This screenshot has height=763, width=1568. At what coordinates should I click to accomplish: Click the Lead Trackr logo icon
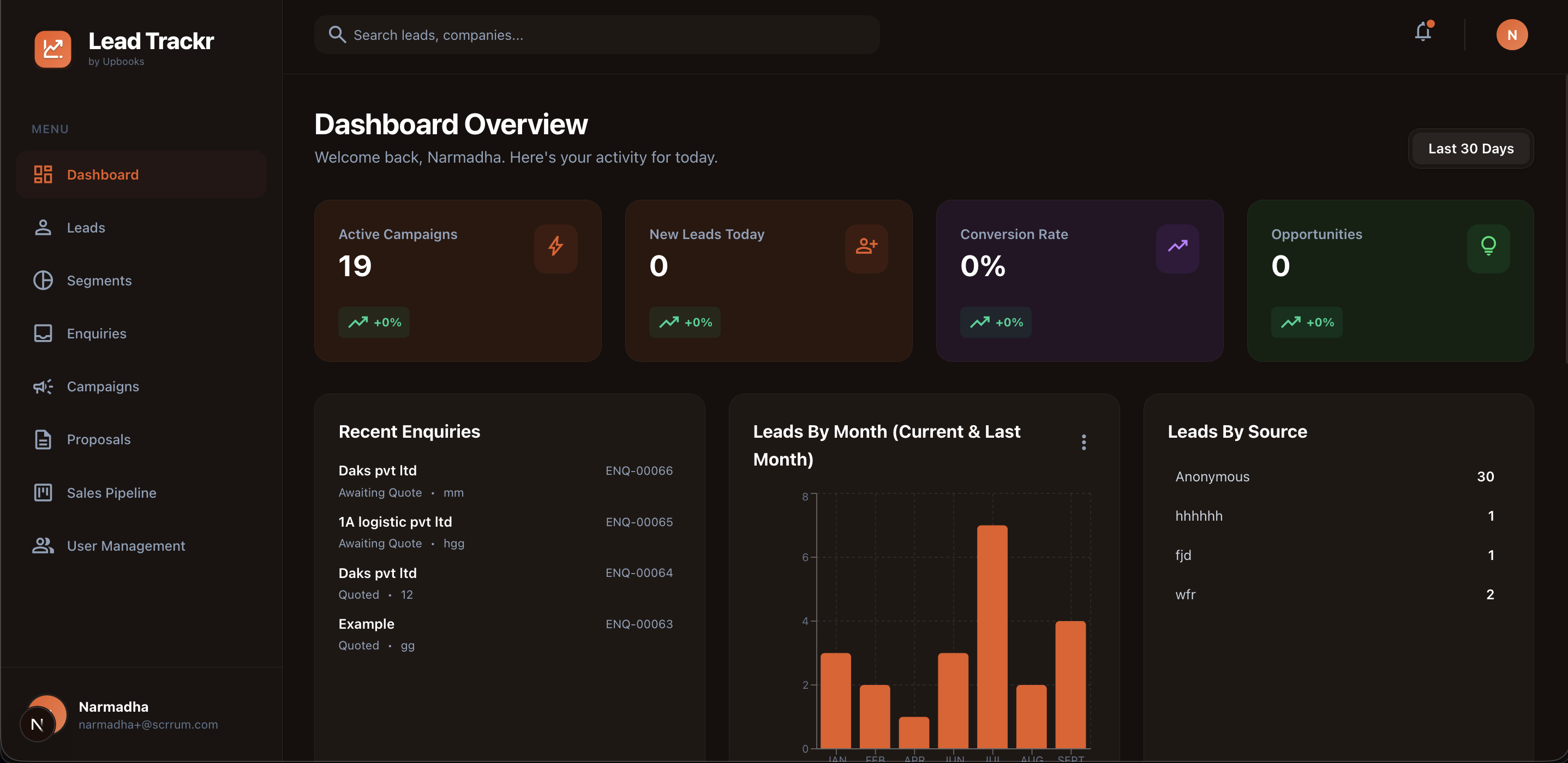(x=53, y=49)
